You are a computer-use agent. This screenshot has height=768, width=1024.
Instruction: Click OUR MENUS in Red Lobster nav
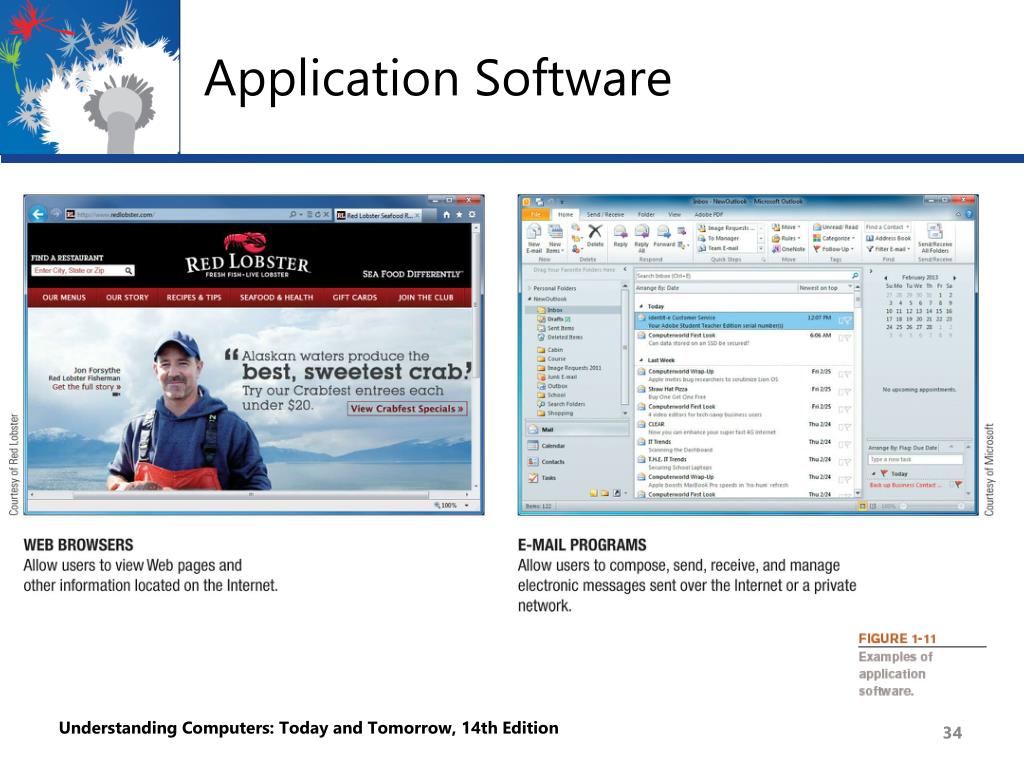(64, 298)
